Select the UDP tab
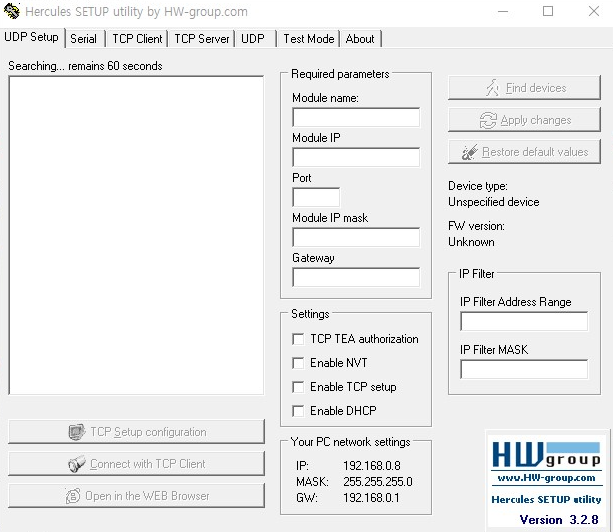 pos(253,39)
